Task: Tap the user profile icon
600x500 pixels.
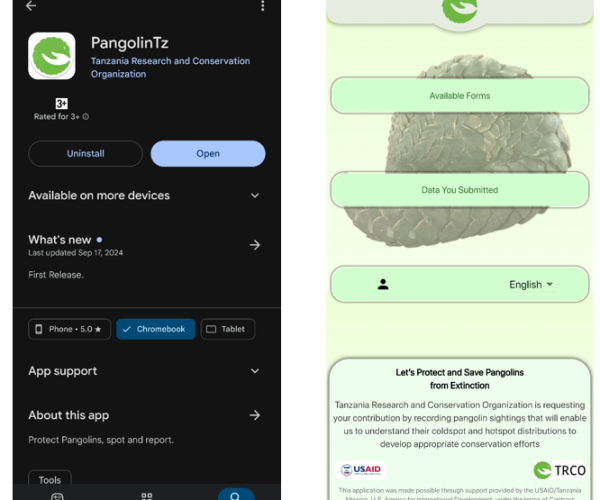Action: tap(383, 284)
